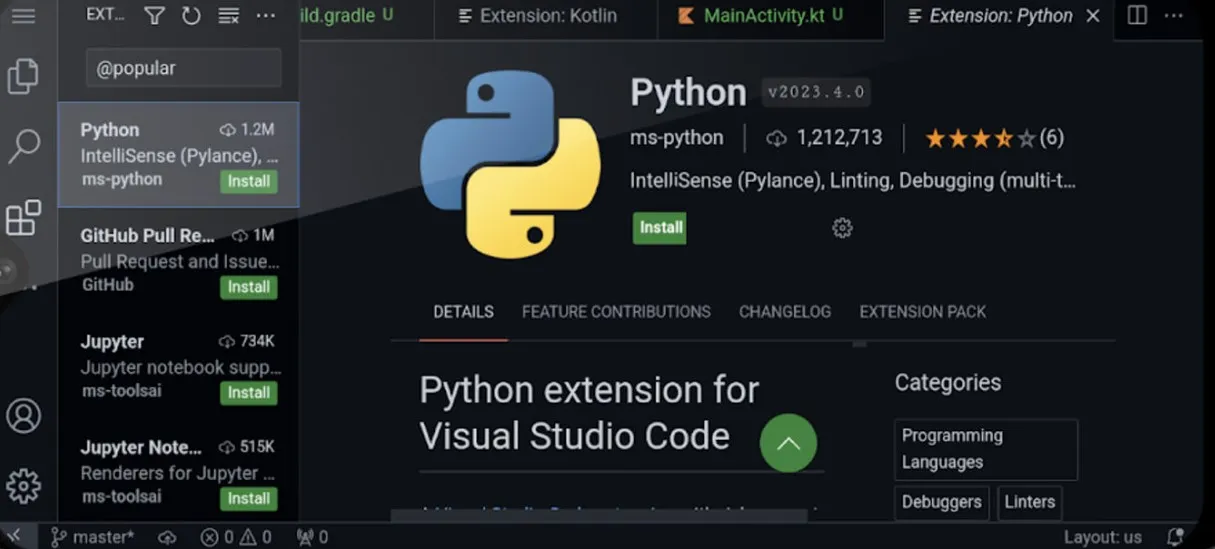The height and width of the screenshot is (549, 1215).
Task: Open the CHANGELOG tab
Action: pos(785,312)
